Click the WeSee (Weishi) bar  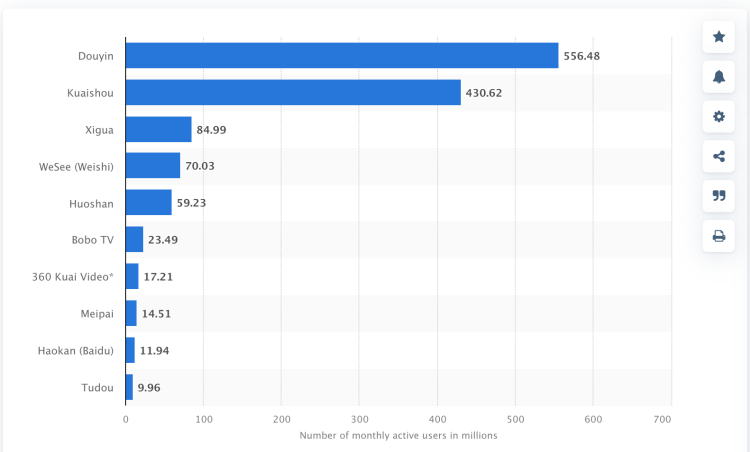tap(153, 165)
